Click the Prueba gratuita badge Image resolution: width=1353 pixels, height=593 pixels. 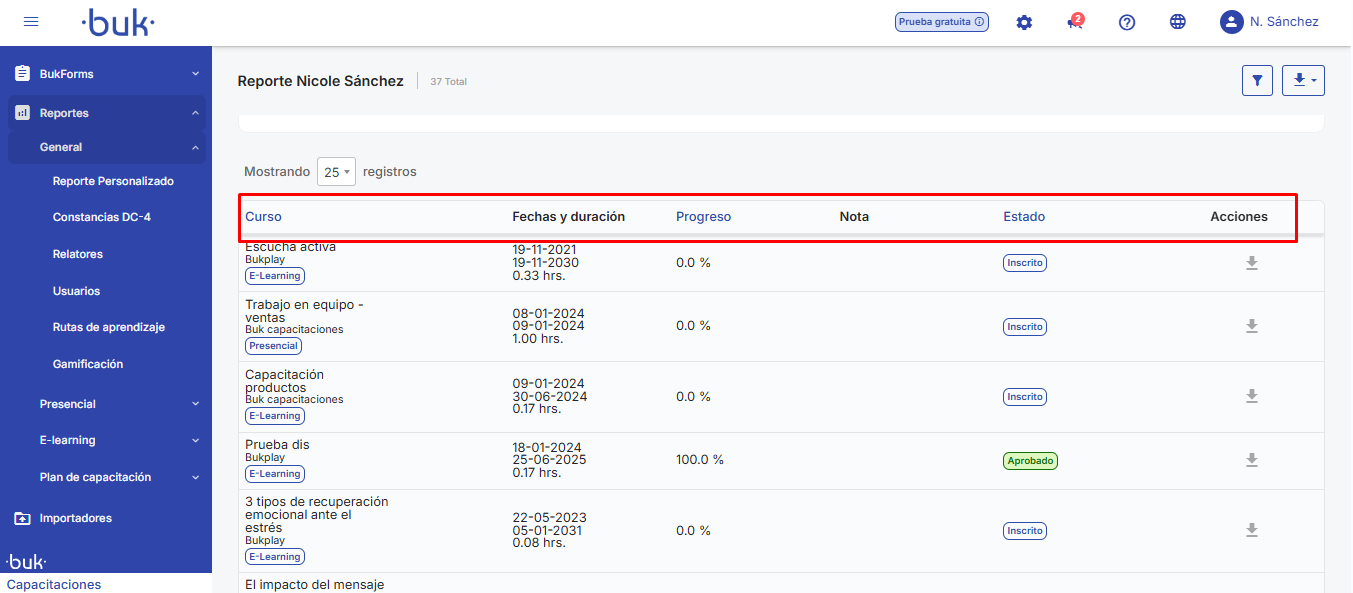941,22
